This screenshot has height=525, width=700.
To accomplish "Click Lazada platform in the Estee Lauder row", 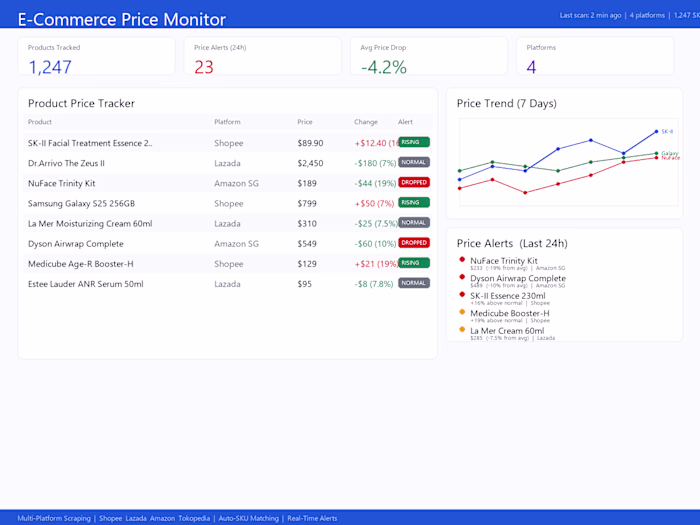I will 227,284.
